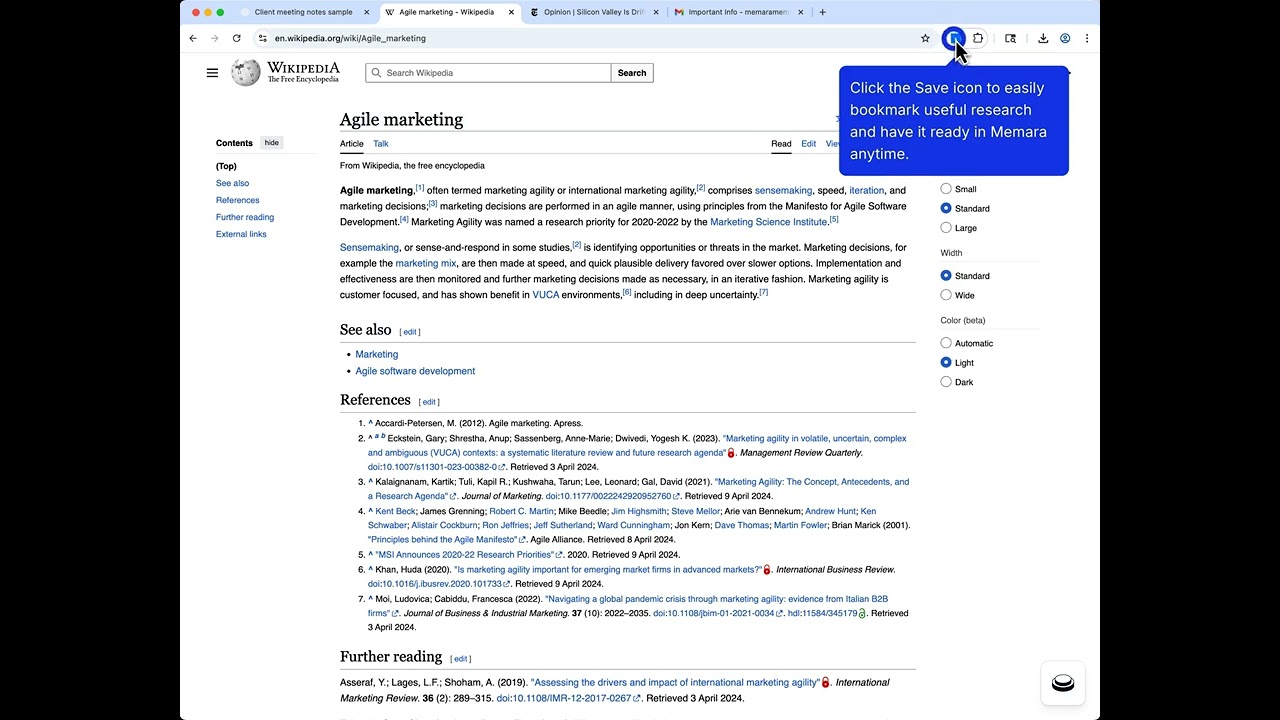
Task: Select the Standard text size radio button
Action: 946,208
